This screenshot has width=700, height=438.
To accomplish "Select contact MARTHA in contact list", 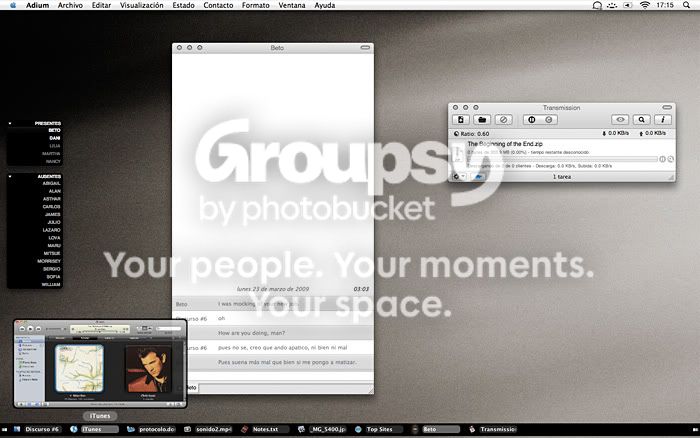I will pyautogui.click(x=51, y=154).
